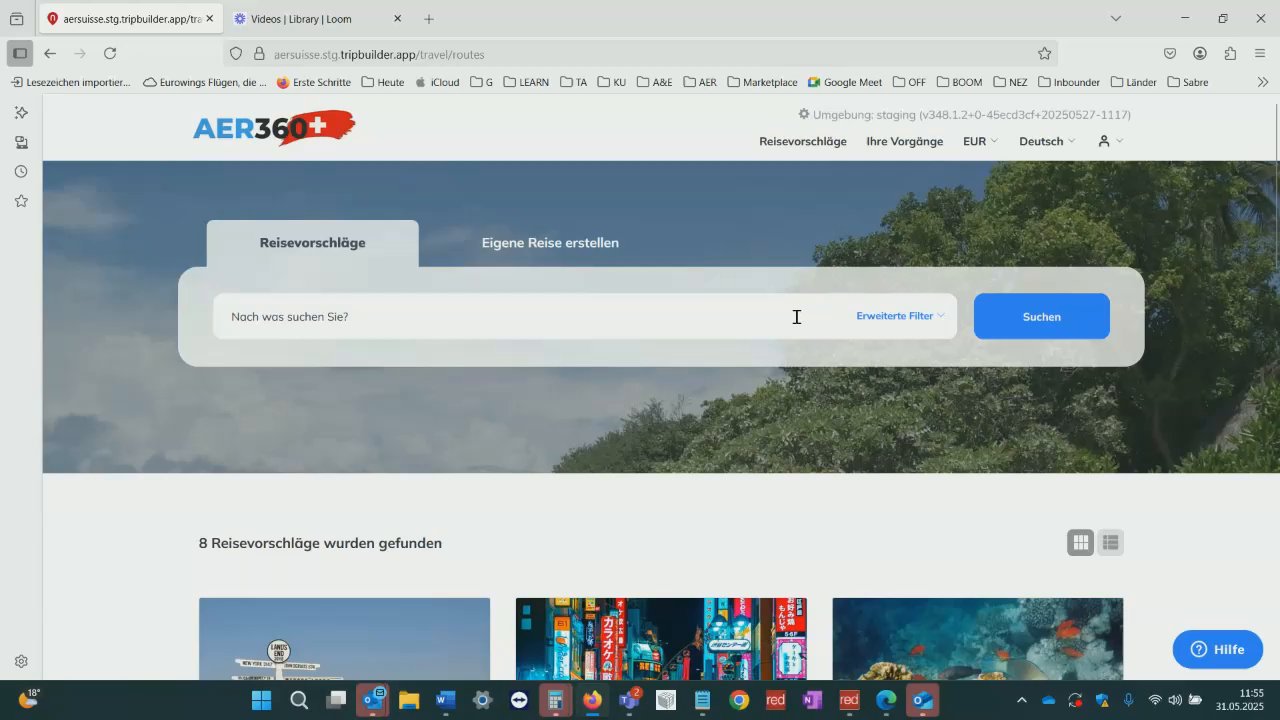Viewport: 1280px width, 720px height.
Task: Switch to grid view of results
Action: click(x=1080, y=543)
